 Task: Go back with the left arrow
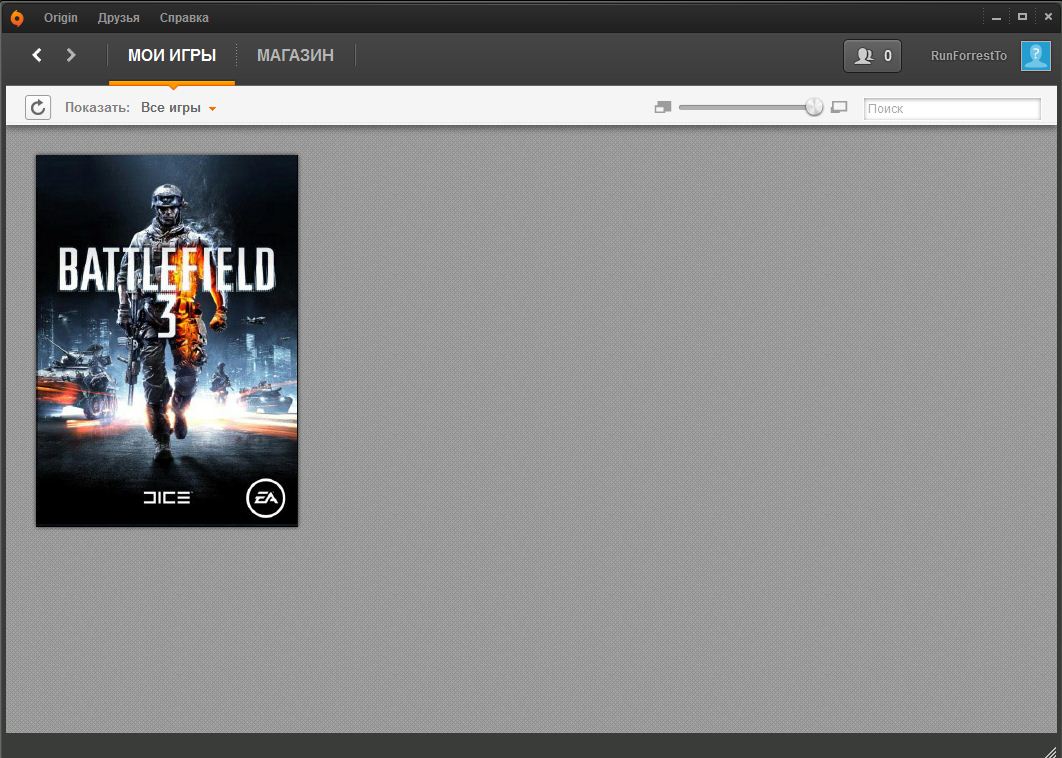tap(37, 55)
